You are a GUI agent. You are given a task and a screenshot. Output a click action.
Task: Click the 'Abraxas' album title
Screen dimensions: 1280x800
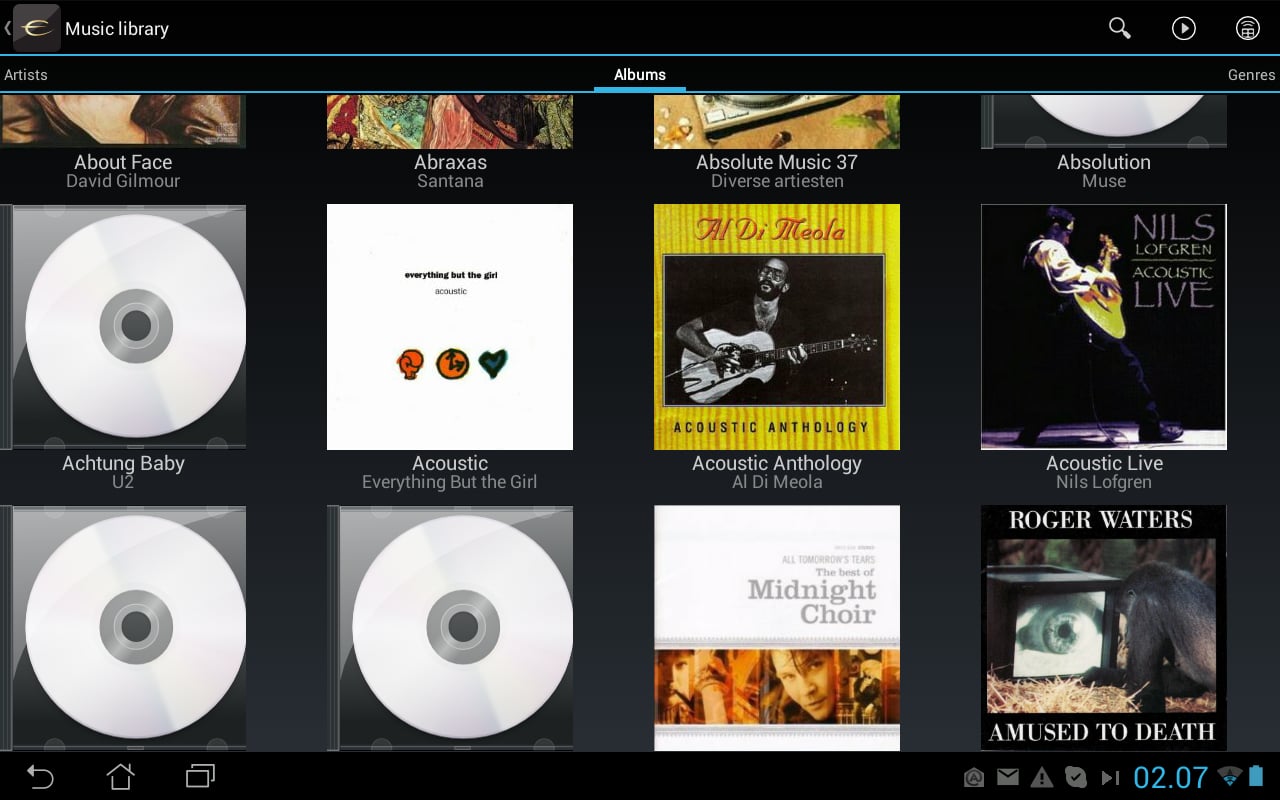point(450,162)
